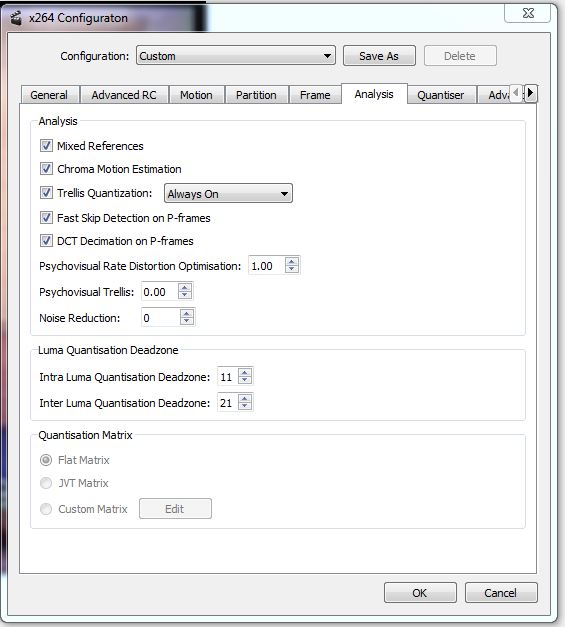The image size is (565, 627).
Task: Click the Save As button
Action: pos(379,56)
